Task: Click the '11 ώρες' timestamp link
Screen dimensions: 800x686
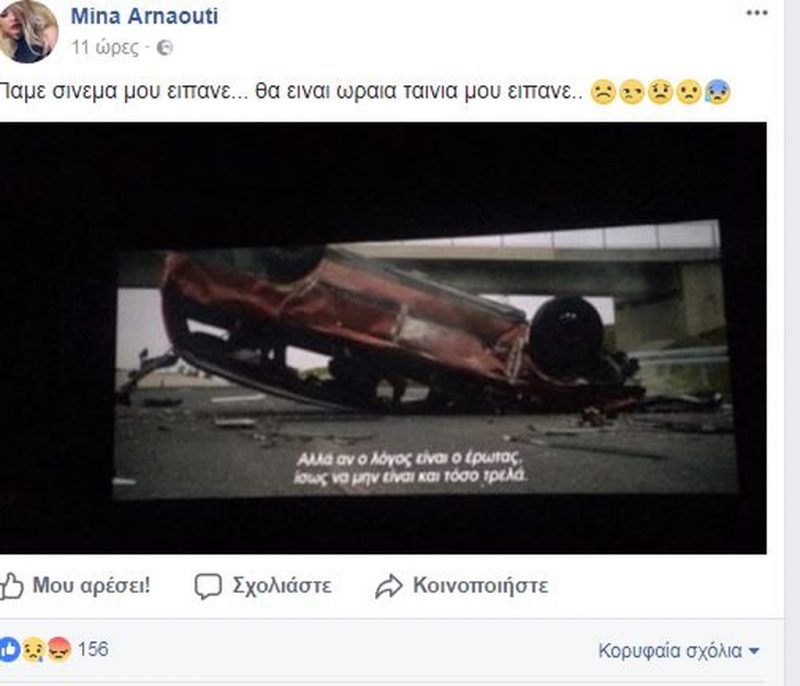Action: point(105,48)
